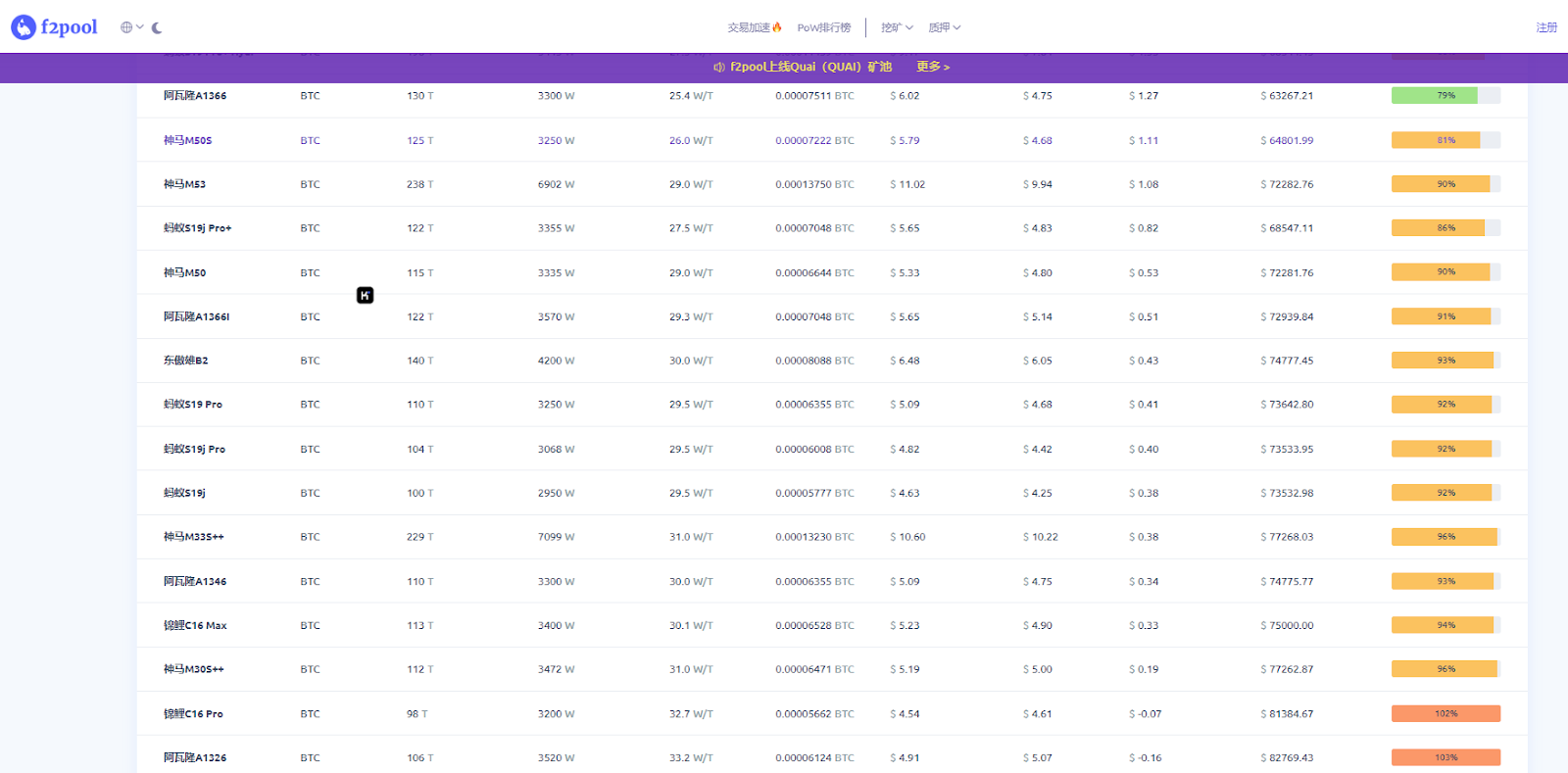The width and height of the screenshot is (1568, 773).
Task: Click the $ -0.16 profit value
Action: click(1145, 757)
